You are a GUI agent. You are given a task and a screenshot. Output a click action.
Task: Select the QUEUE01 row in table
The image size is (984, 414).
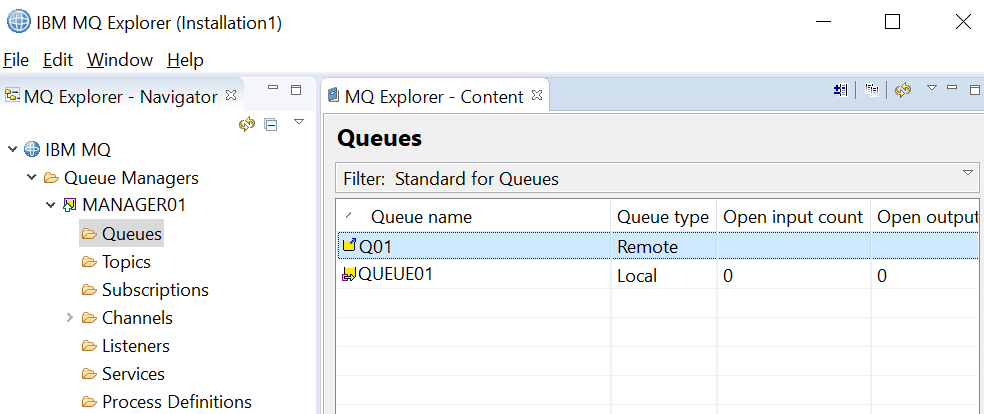click(x=657, y=275)
